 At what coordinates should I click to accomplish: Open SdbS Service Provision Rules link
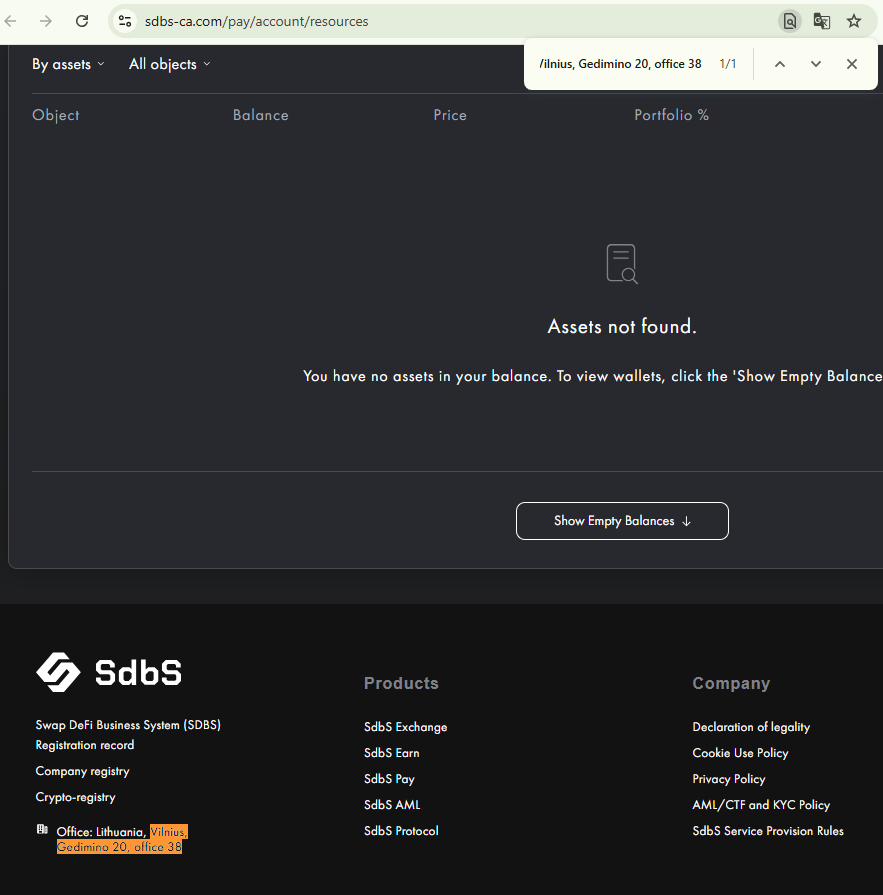pyautogui.click(x=768, y=831)
